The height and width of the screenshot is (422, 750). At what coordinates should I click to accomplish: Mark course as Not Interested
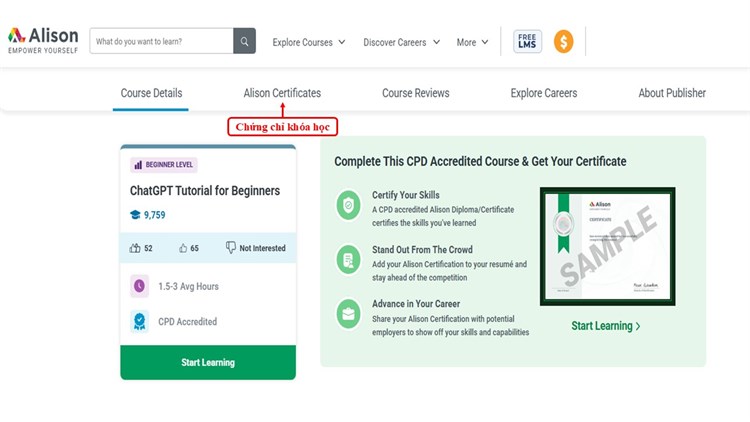click(x=255, y=248)
